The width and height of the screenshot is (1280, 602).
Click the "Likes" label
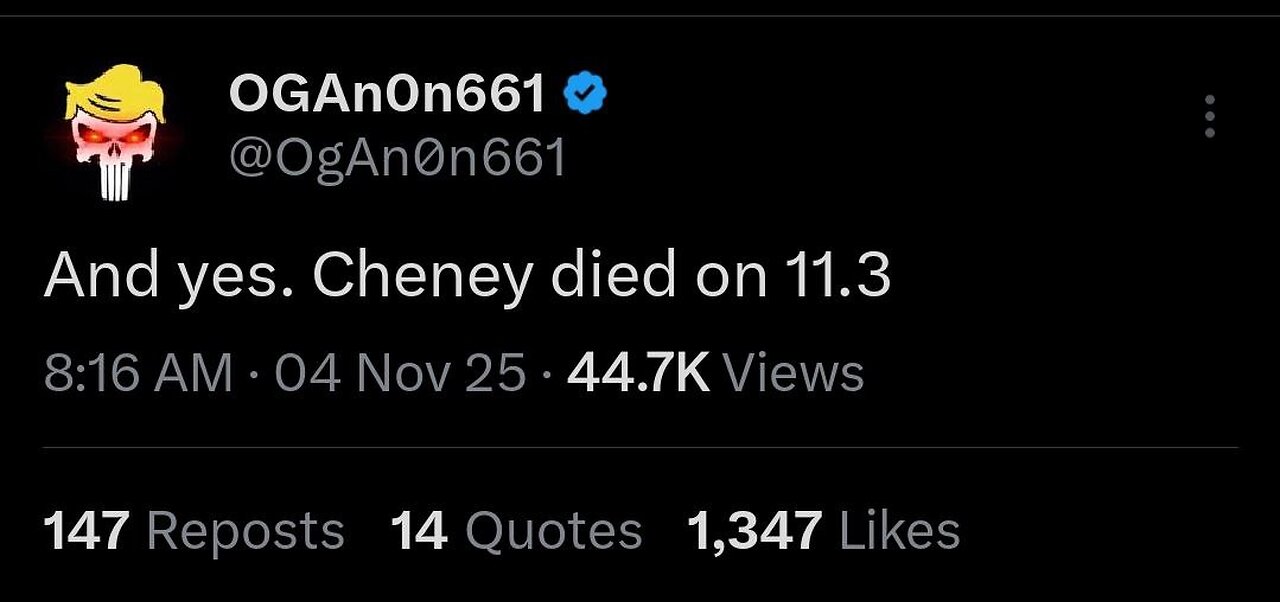tap(899, 531)
